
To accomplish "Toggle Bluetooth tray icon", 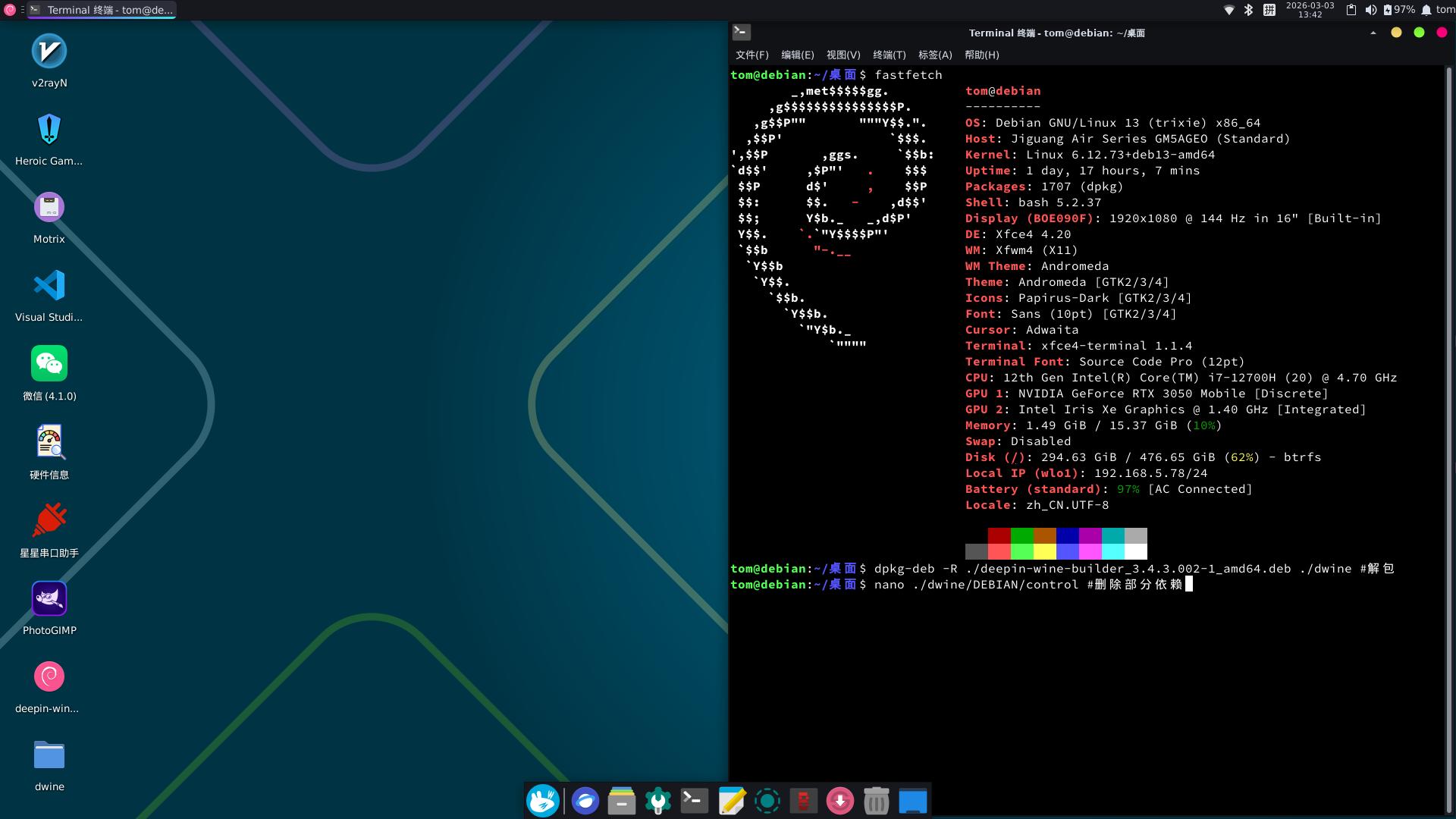I will (1248, 10).
